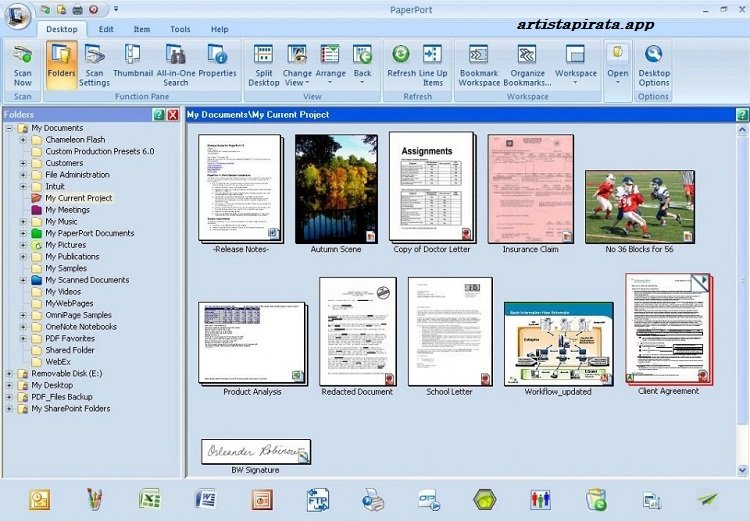750x521 pixels.
Task: Open All-in-One Search
Action: [176, 66]
